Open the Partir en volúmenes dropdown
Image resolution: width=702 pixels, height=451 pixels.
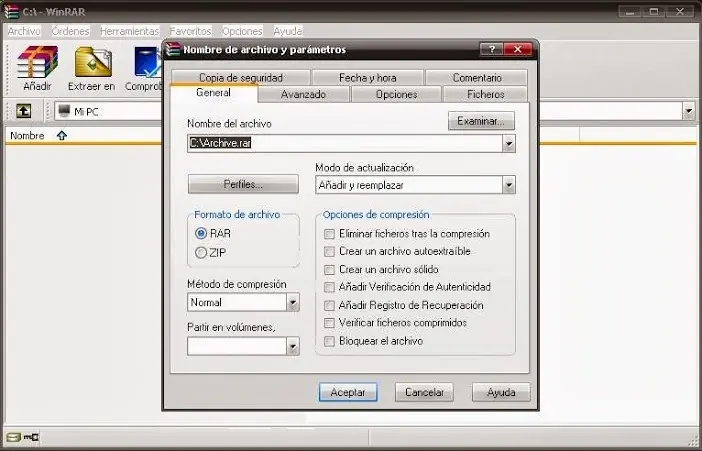point(293,347)
